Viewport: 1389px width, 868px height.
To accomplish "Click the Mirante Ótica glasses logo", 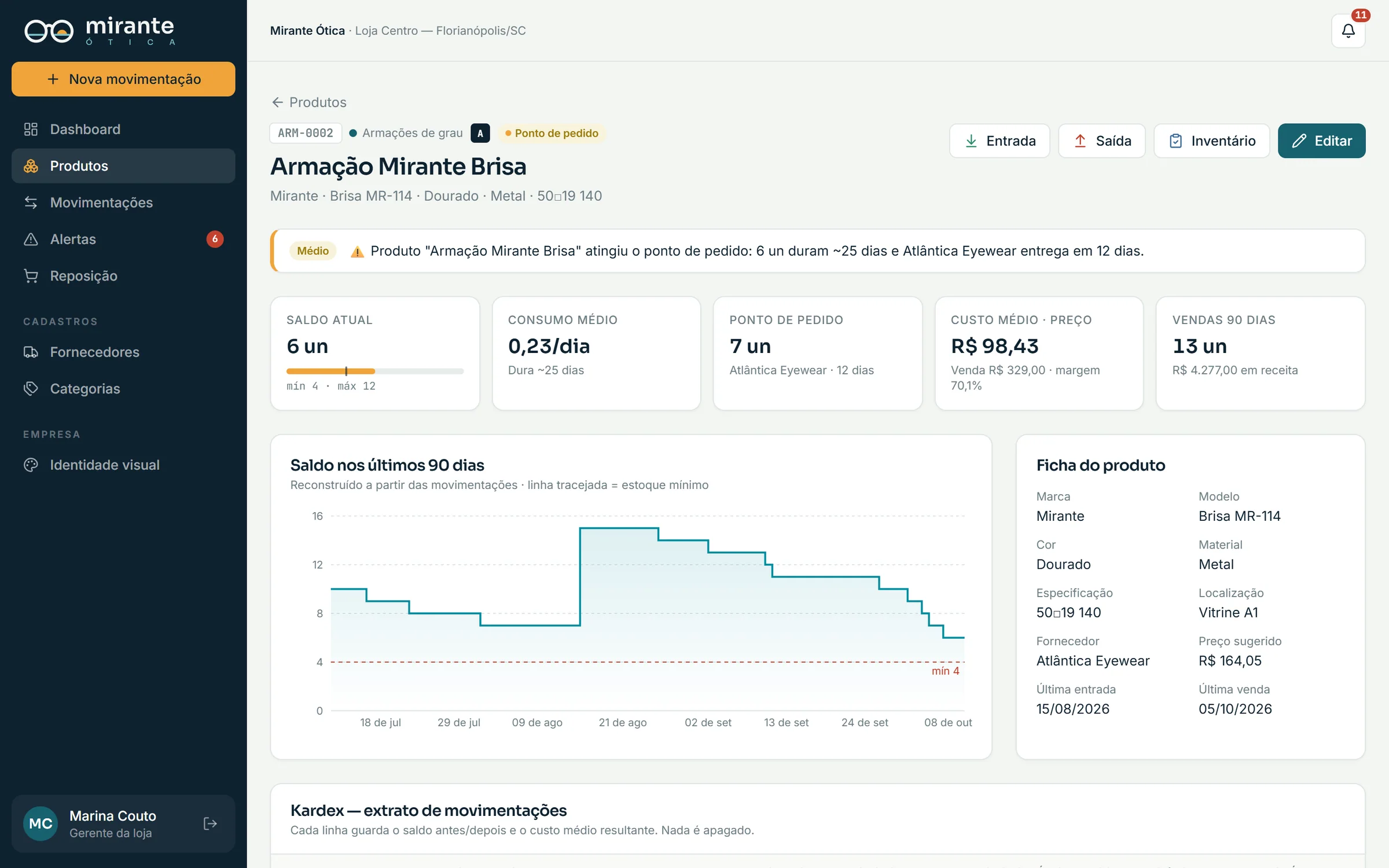I will pyautogui.click(x=49, y=31).
